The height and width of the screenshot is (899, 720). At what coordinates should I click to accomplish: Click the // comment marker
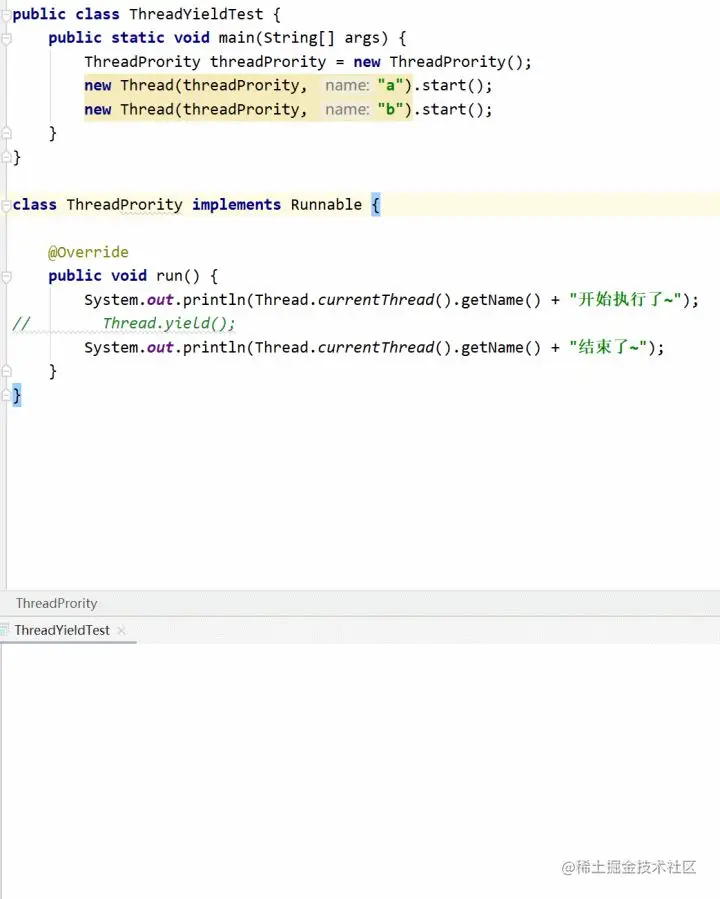pos(21,323)
